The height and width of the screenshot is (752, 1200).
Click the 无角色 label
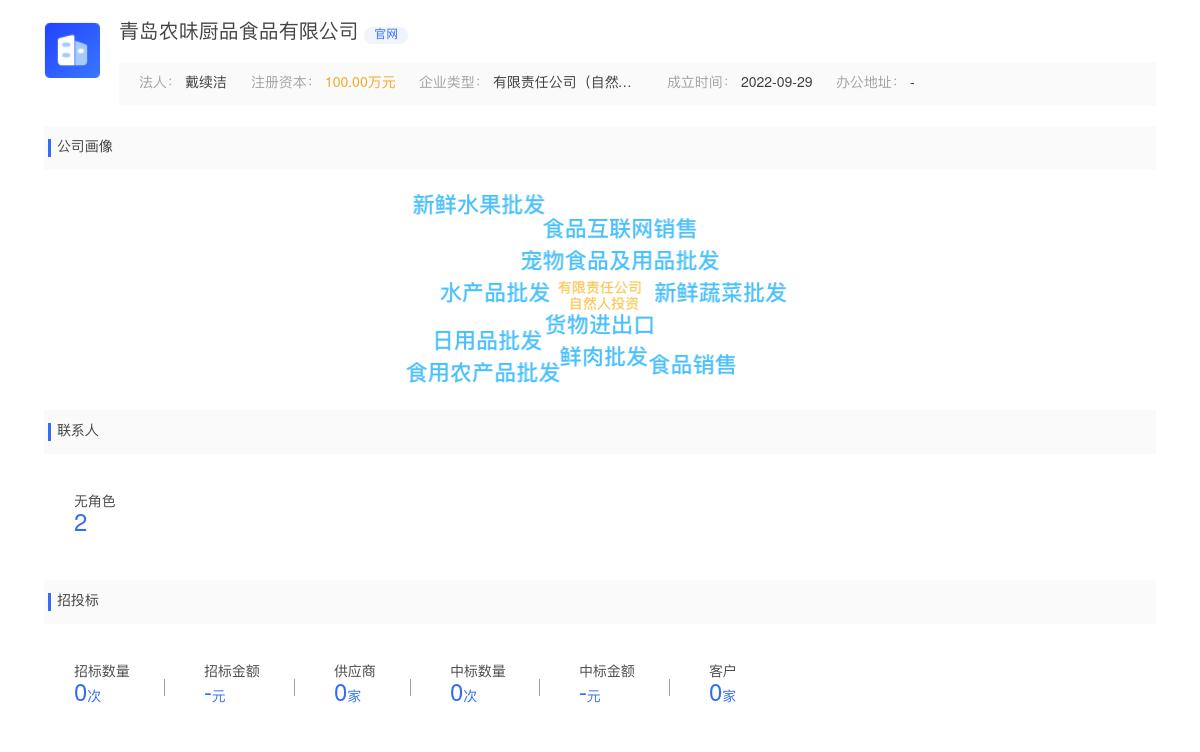[x=95, y=502]
